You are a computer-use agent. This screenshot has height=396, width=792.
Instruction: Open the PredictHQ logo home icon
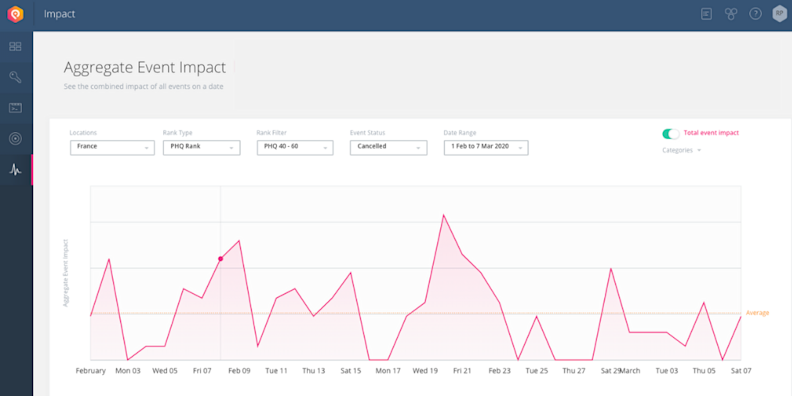point(15,14)
